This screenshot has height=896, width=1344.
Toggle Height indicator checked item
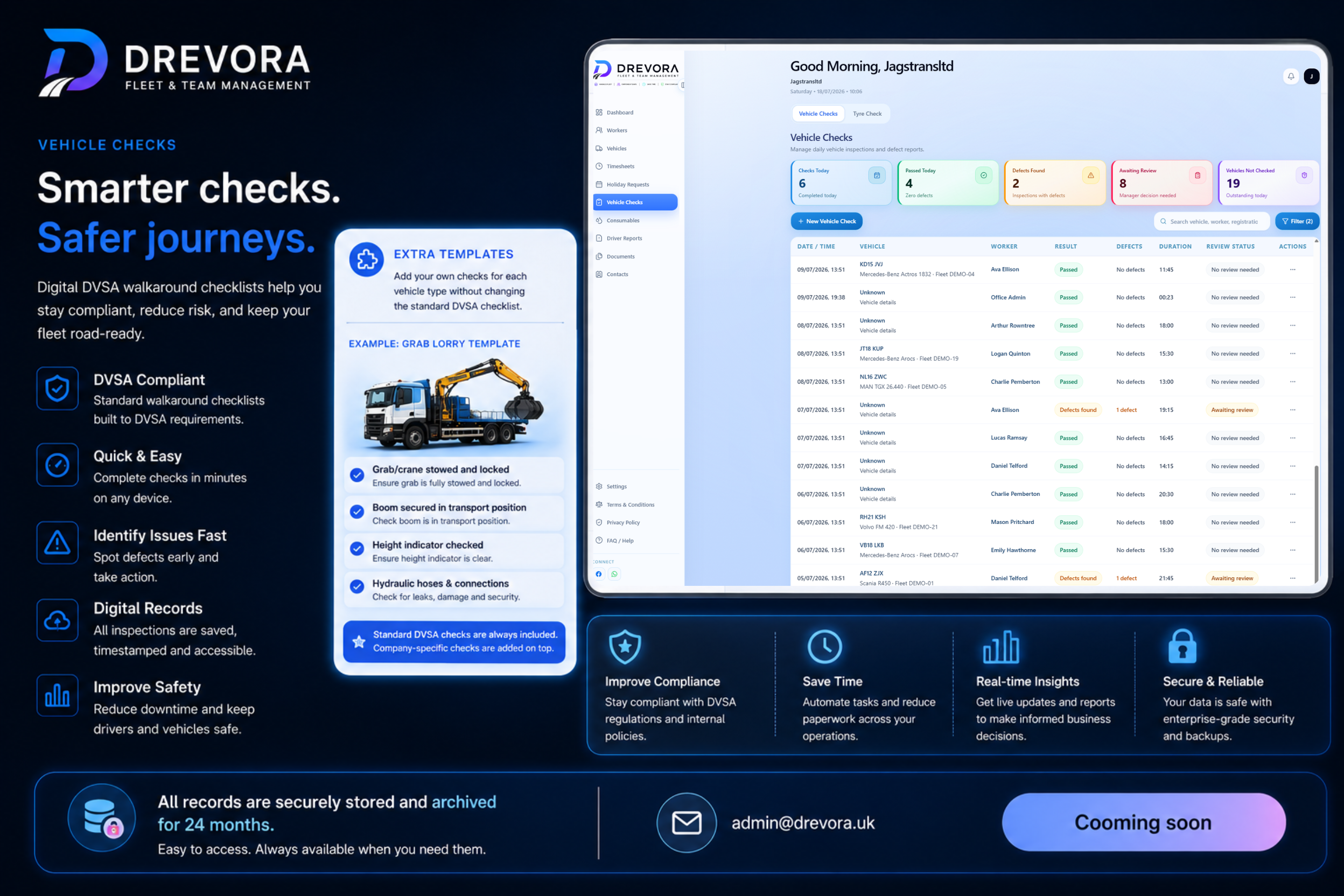pyautogui.click(x=357, y=549)
